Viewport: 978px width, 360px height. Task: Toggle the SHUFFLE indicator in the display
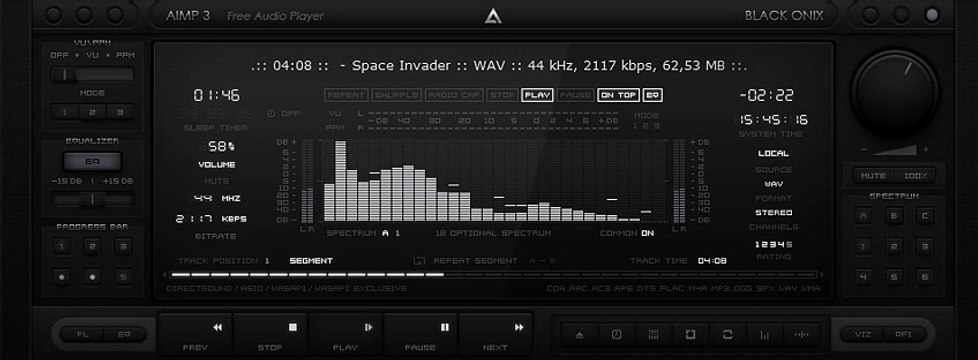pos(397,95)
